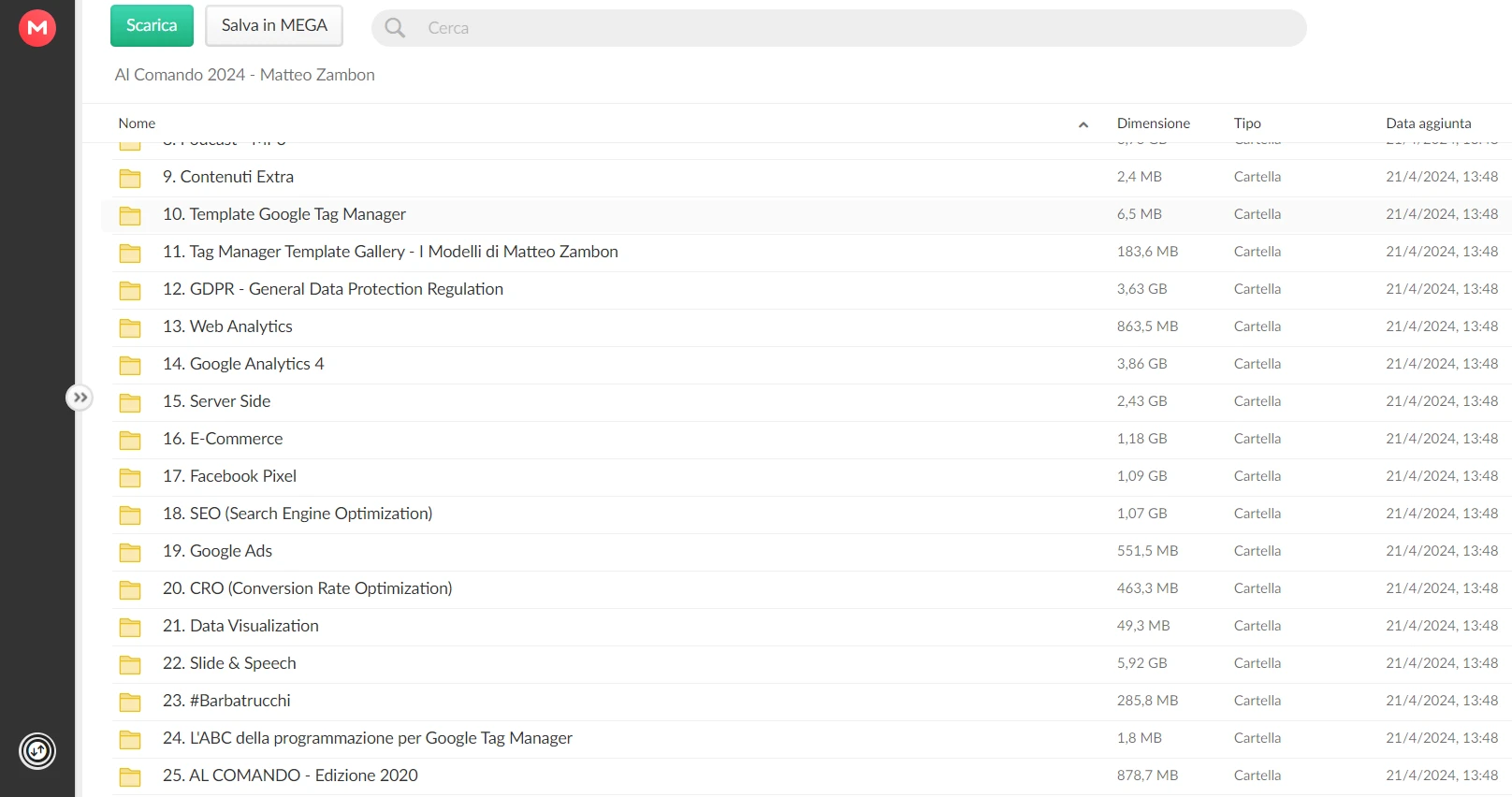
Task: Click folder icon for 19. Google Ads
Action: point(130,552)
